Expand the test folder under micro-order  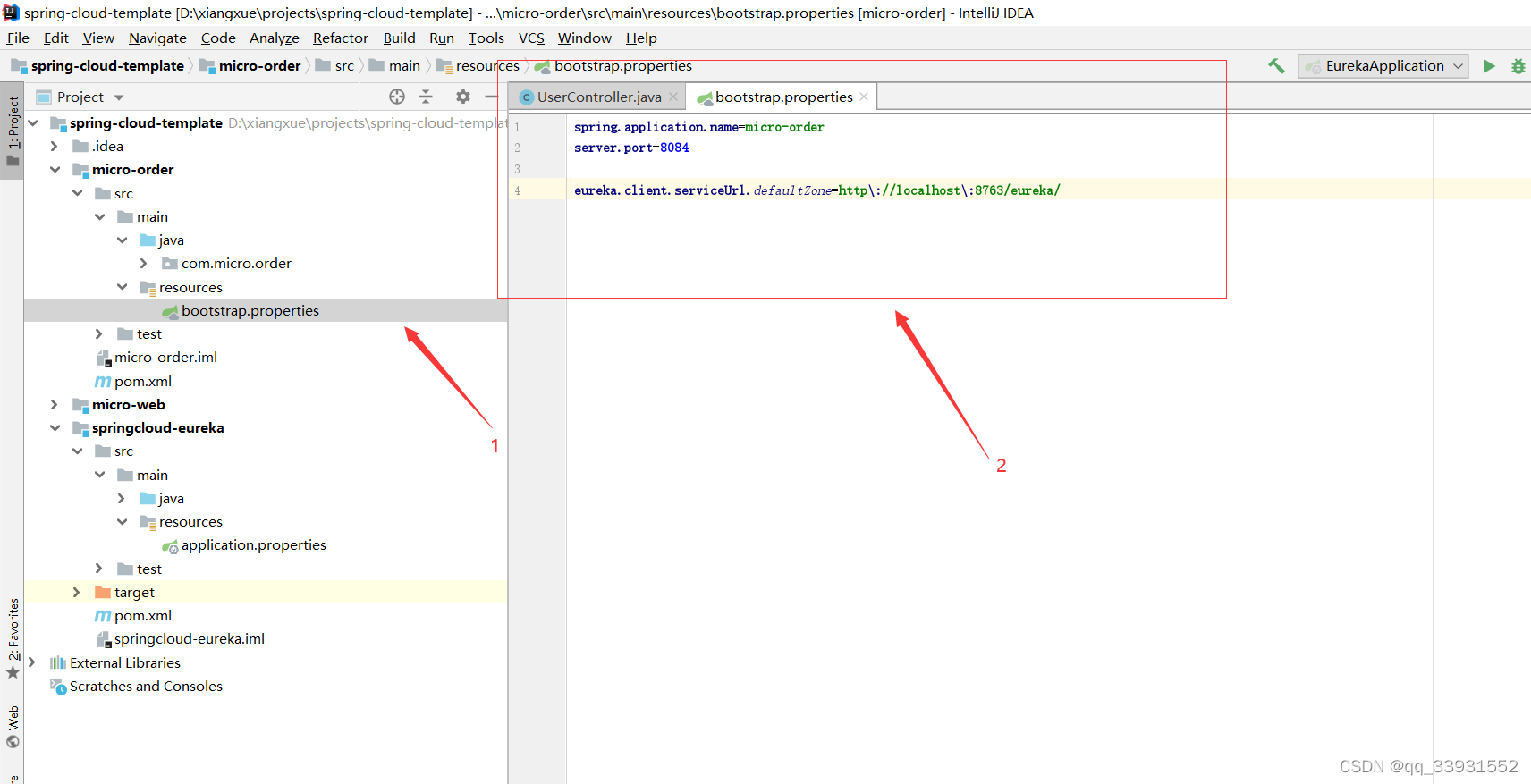[99, 333]
